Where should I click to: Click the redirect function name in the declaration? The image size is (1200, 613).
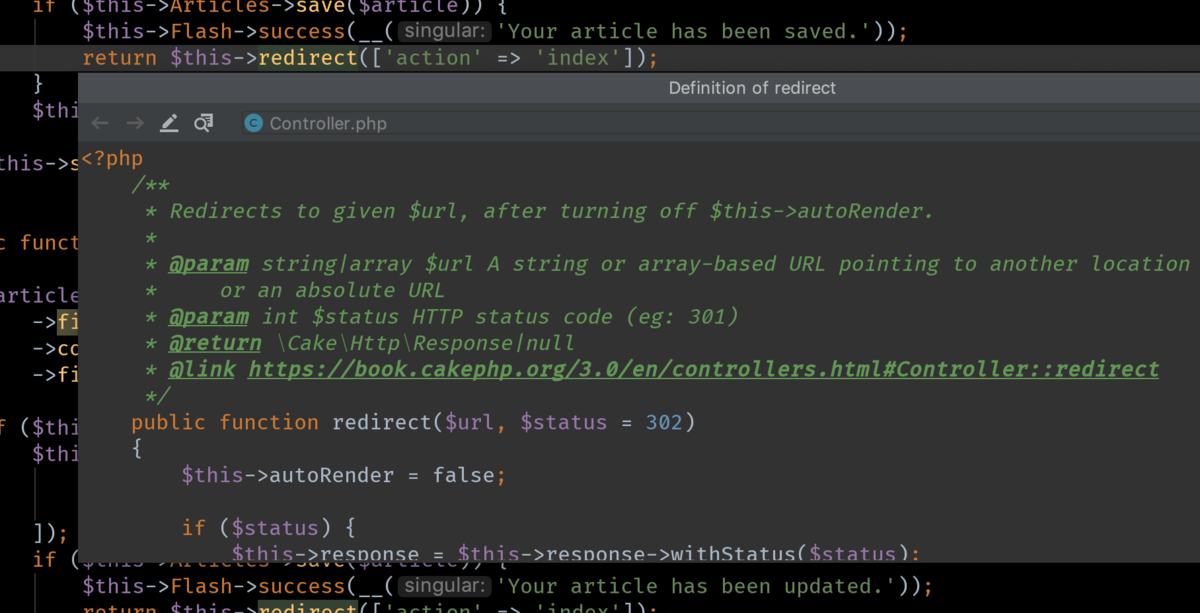pos(382,422)
